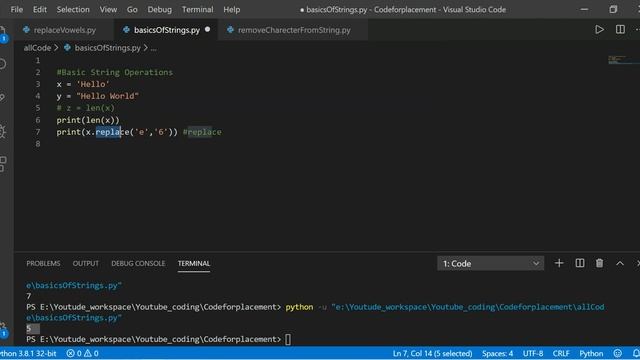640x360 pixels.
Task: Split the terminal panel
Action: pyautogui.click(x=580, y=263)
